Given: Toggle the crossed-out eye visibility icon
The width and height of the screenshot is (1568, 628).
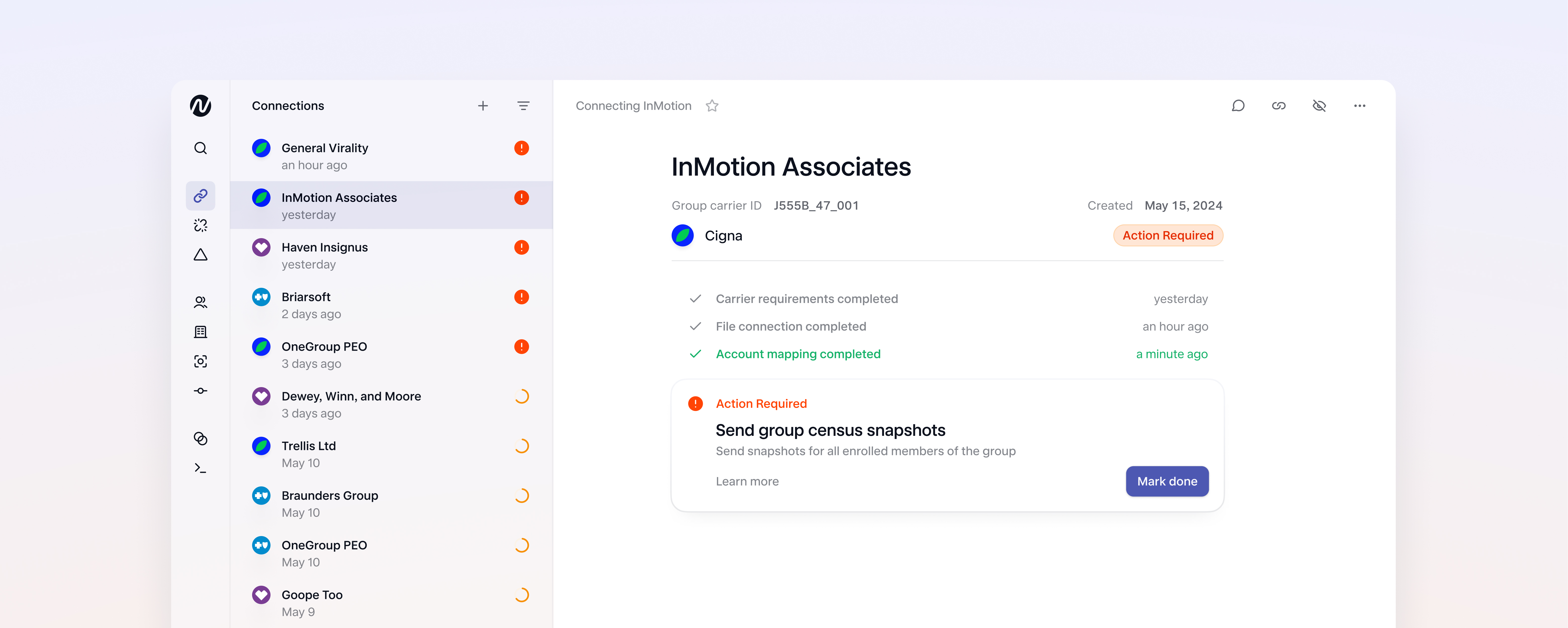Looking at the screenshot, I should 1319,106.
